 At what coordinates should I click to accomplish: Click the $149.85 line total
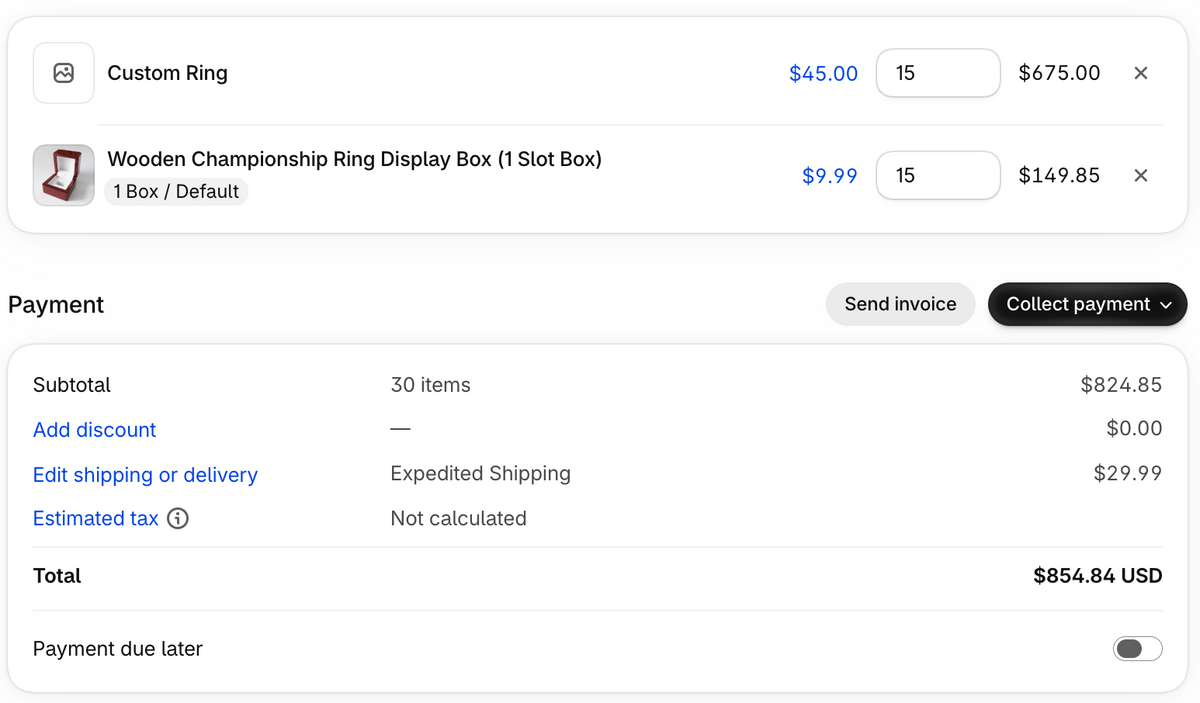[1059, 175]
